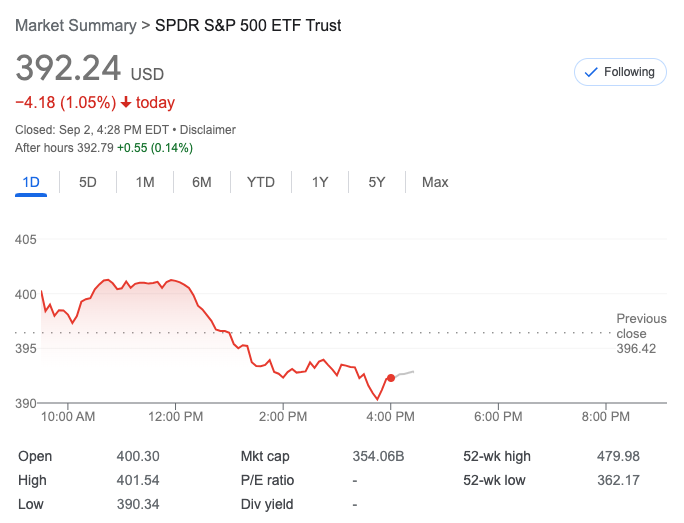684x523 pixels.
Task: Click the checkmark icon in Following button
Action: click(x=590, y=72)
